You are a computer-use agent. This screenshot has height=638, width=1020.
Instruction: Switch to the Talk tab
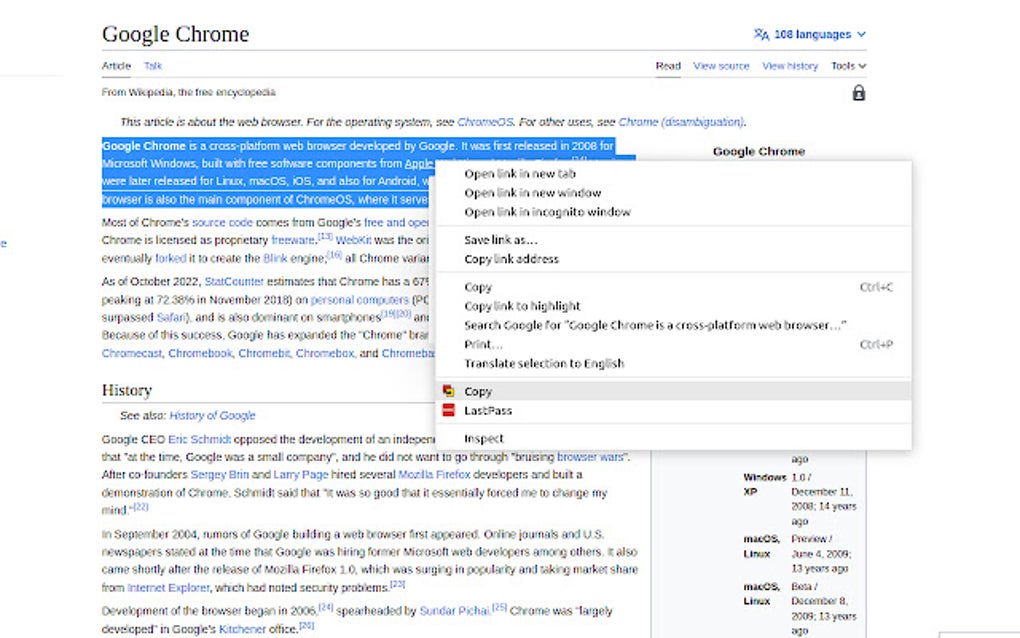(x=151, y=66)
